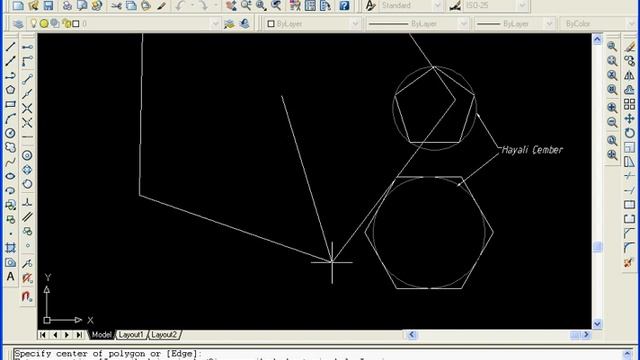The width and height of the screenshot is (640, 360).
Task: Activate Snap to Center object snap
Action: coord(27,155)
